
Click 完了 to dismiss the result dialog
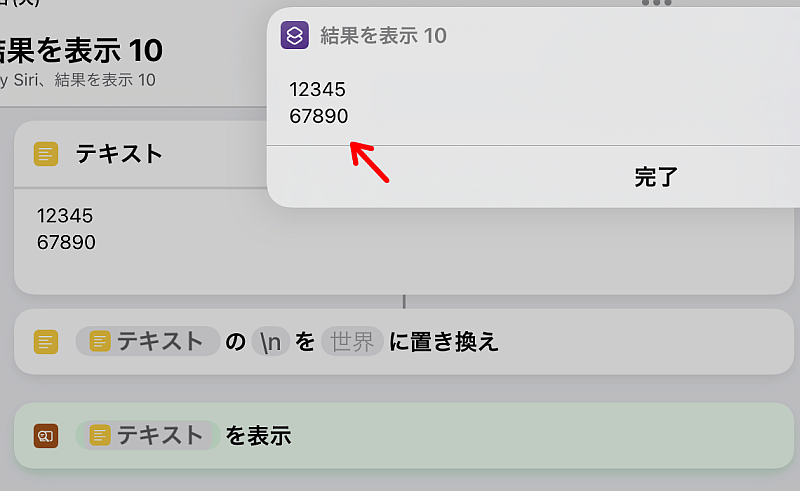[x=656, y=177]
